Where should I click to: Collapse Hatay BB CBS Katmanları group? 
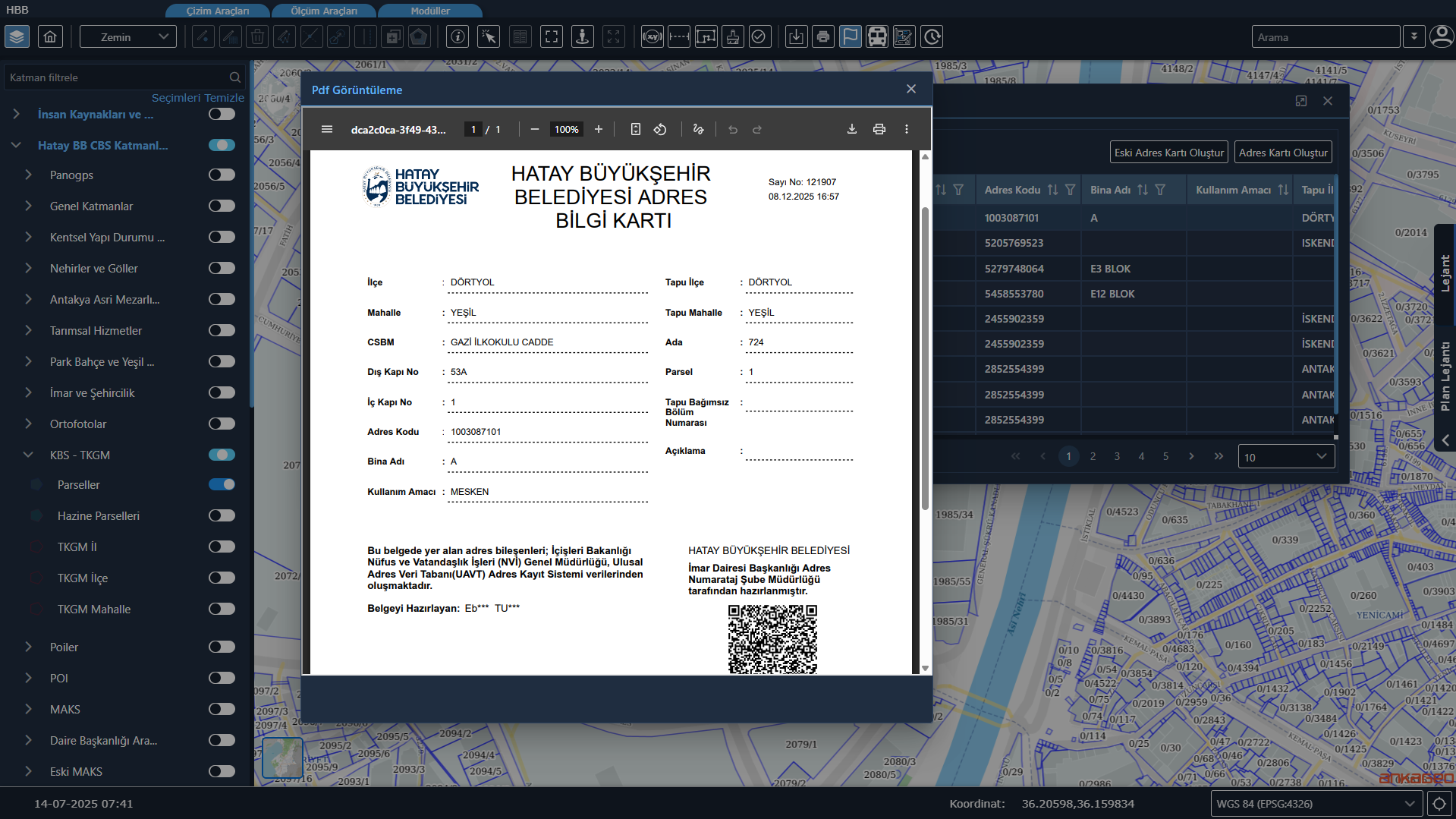(x=16, y=145)
